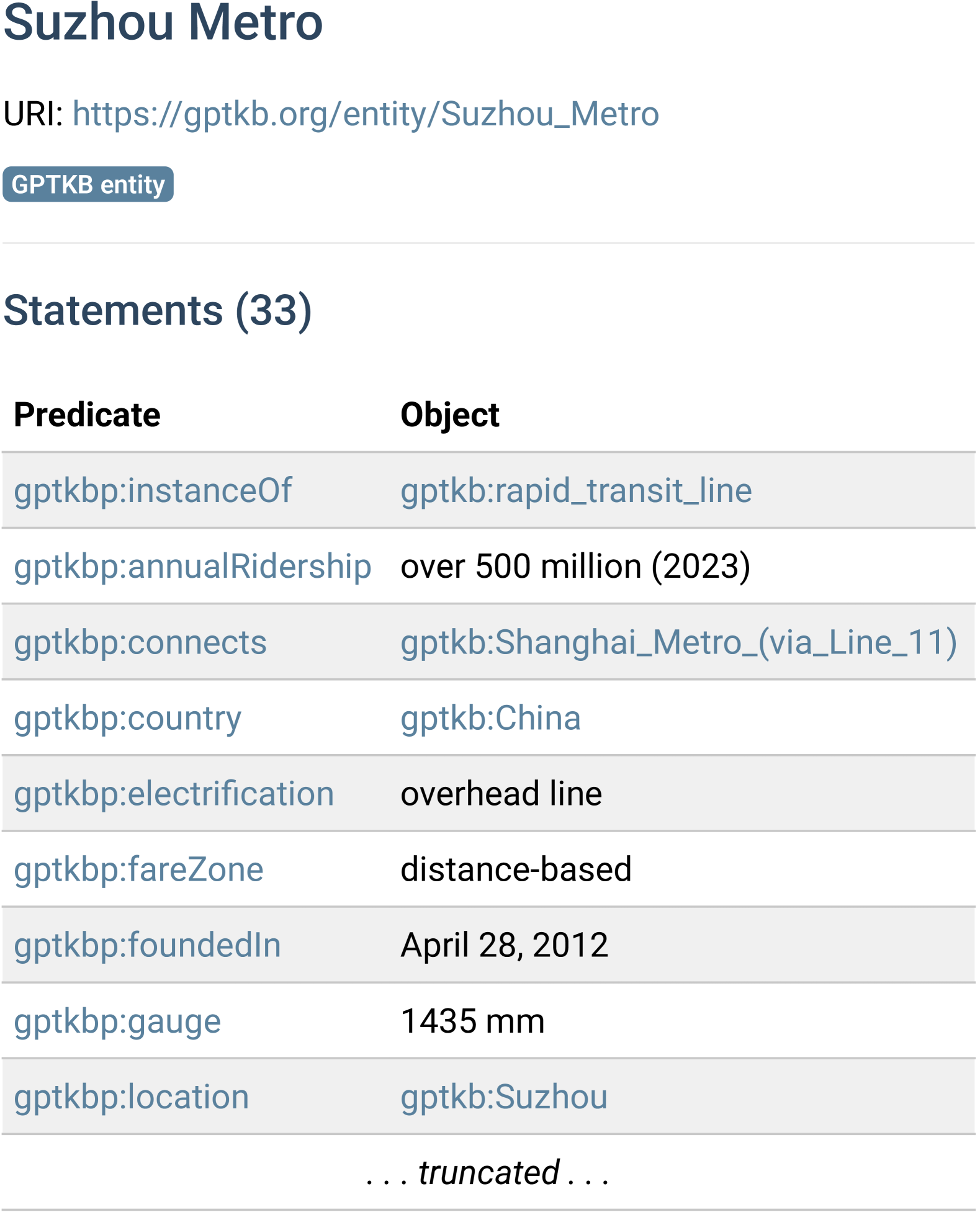This screenshot has width=980, height=1212.
Task: Open the gptkbp:foundedIn predicate link
Action: click(147, 945)
